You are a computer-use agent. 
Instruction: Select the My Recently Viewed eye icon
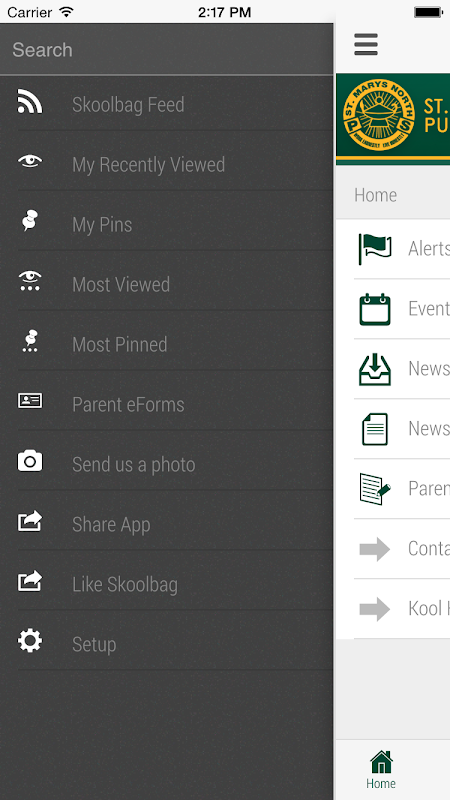pyautogui.click(x=30, y=161)
